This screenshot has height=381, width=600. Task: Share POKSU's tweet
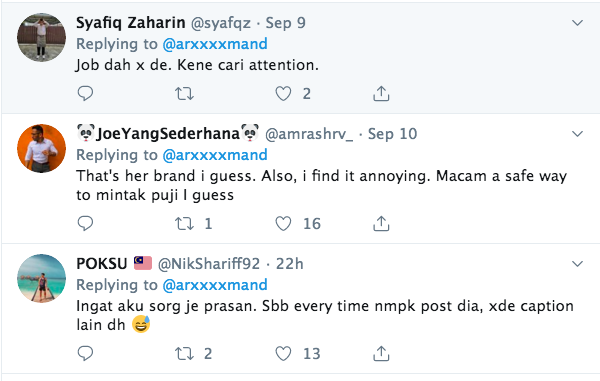381,354
